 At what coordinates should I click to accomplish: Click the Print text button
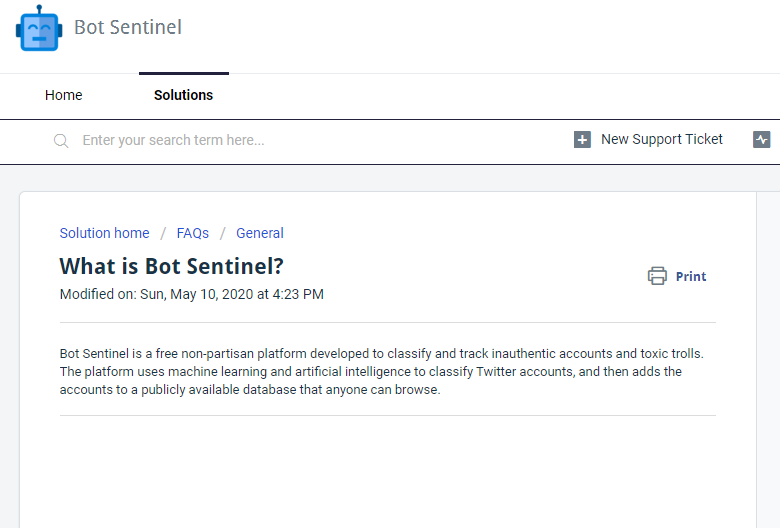tap(691, 276)
